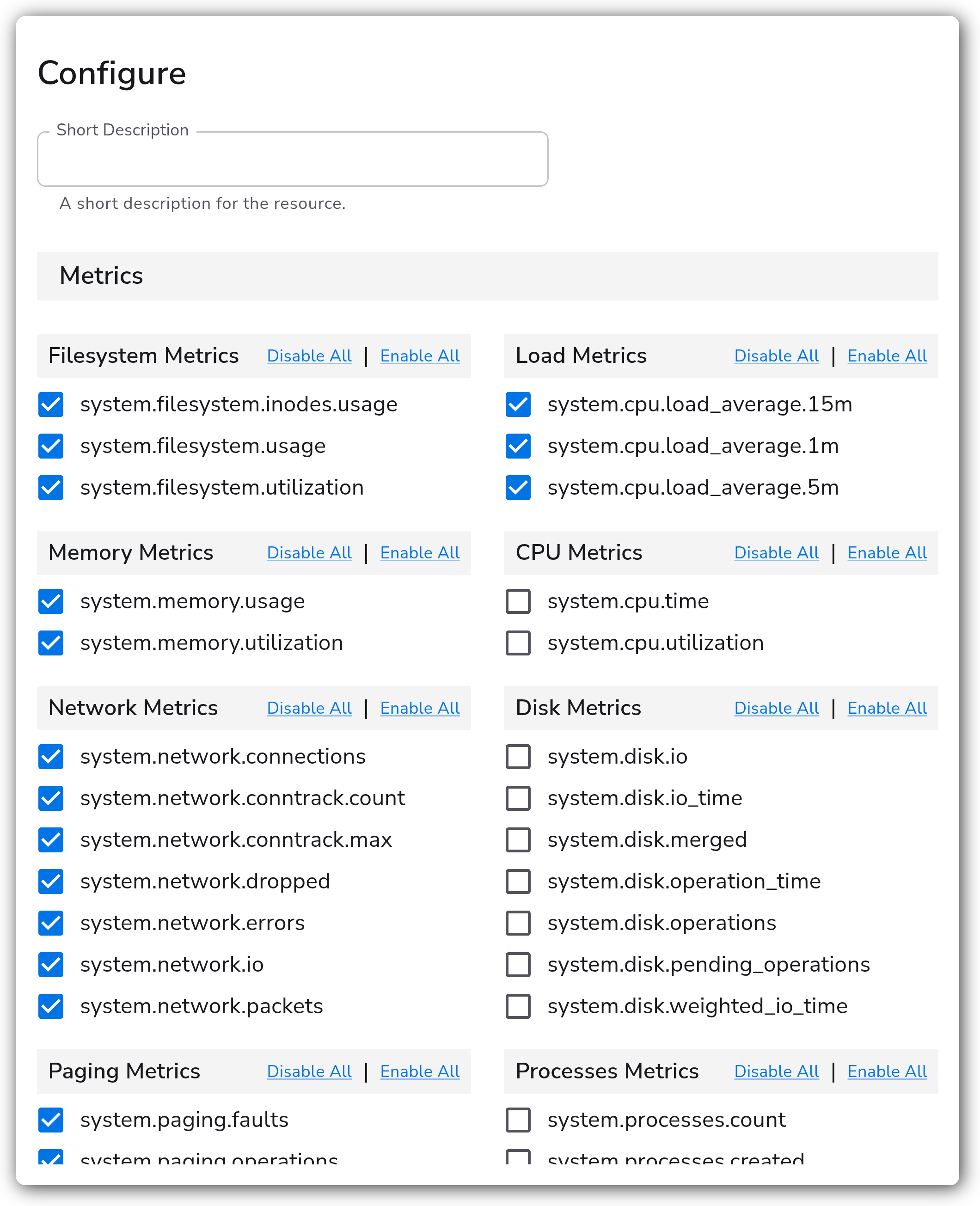
Task: Uncheck system.network.errors checkbox
Action: coord(51,923)
